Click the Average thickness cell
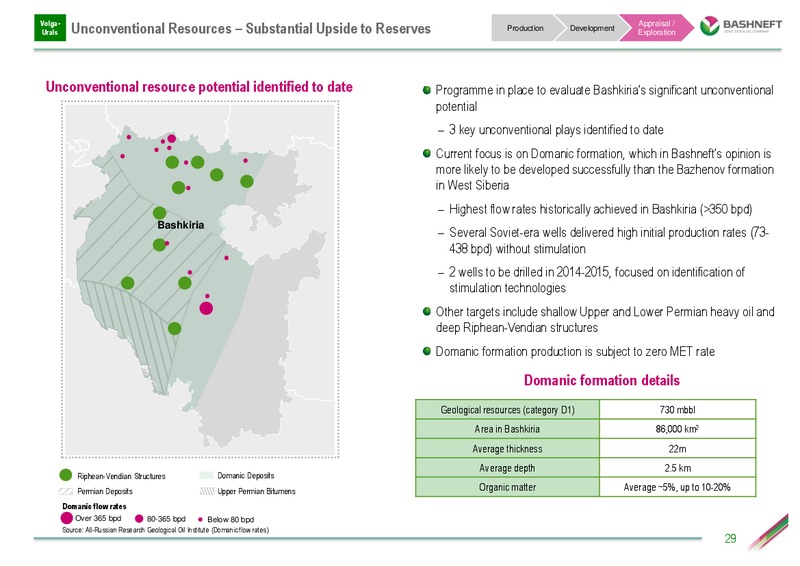The width and height of the screenshot is (800, 566). pos(508,449)
